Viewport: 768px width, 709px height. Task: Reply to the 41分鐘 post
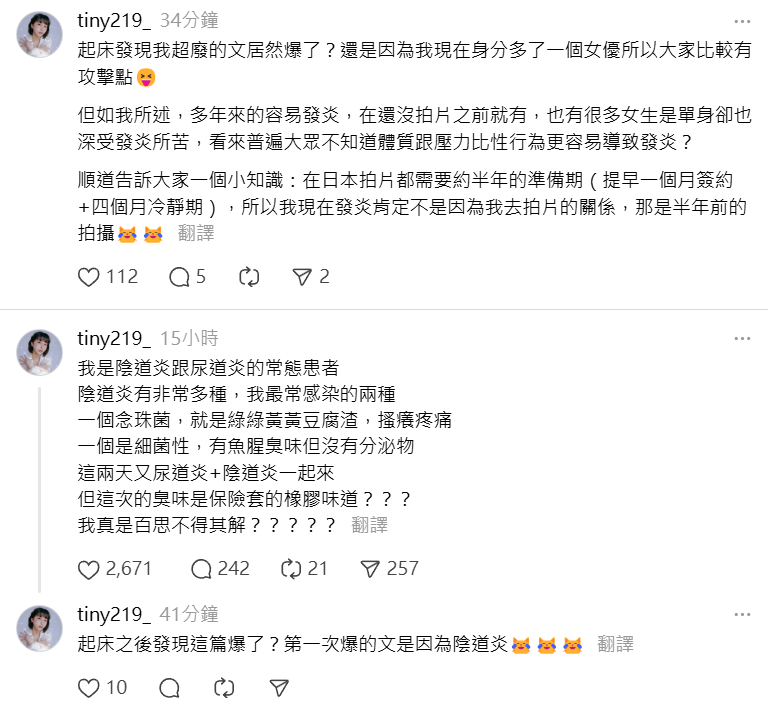click(x=169, y=688)
